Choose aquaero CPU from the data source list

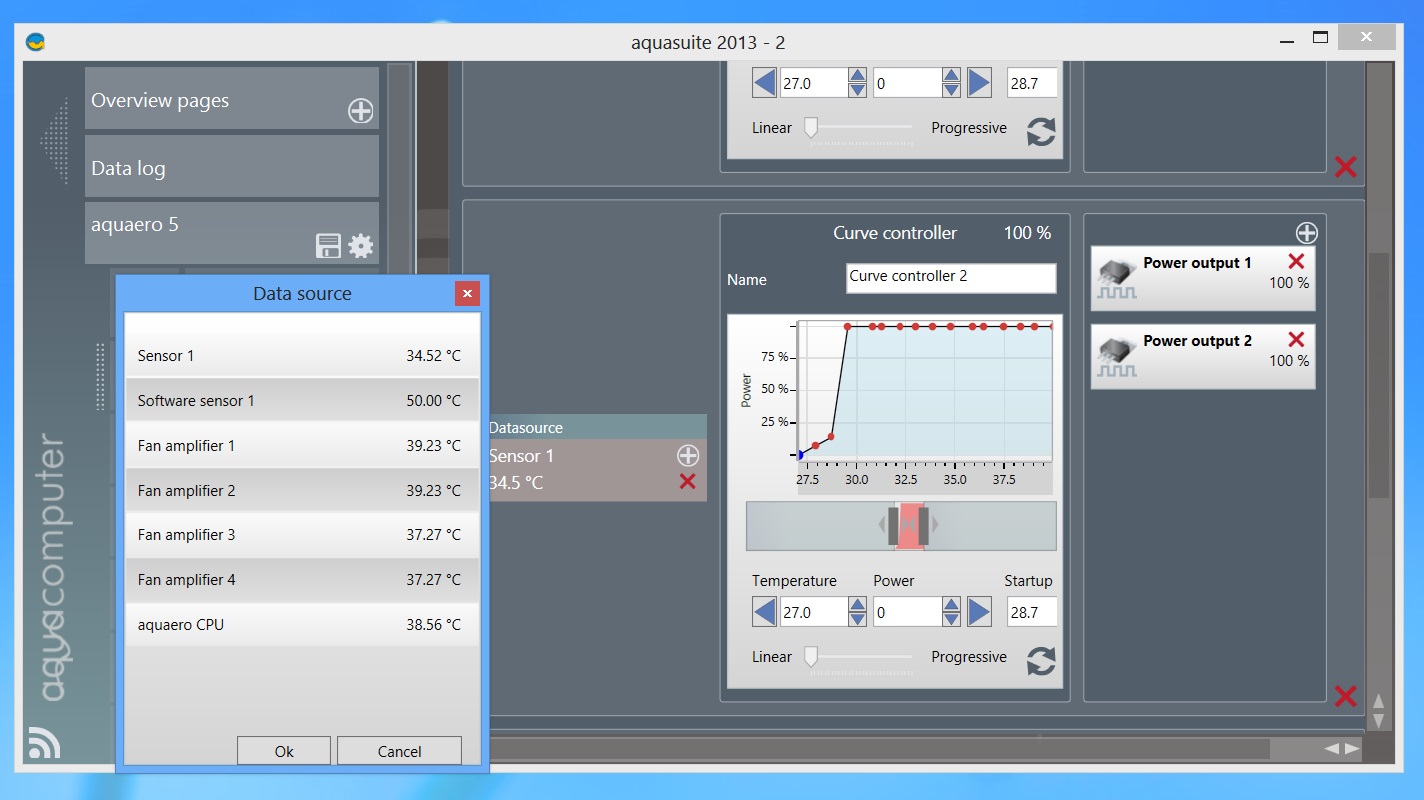coord(300,625)
